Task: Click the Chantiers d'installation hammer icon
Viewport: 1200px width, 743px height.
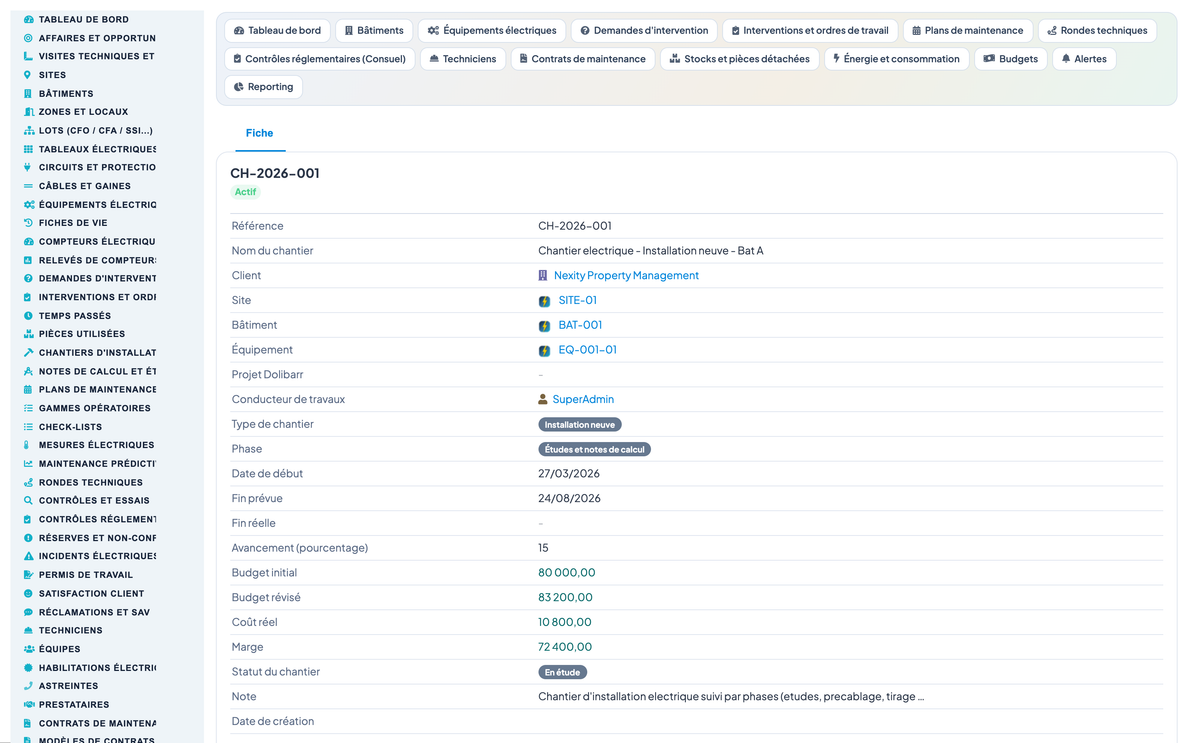Action: click(x=28, y=352)
